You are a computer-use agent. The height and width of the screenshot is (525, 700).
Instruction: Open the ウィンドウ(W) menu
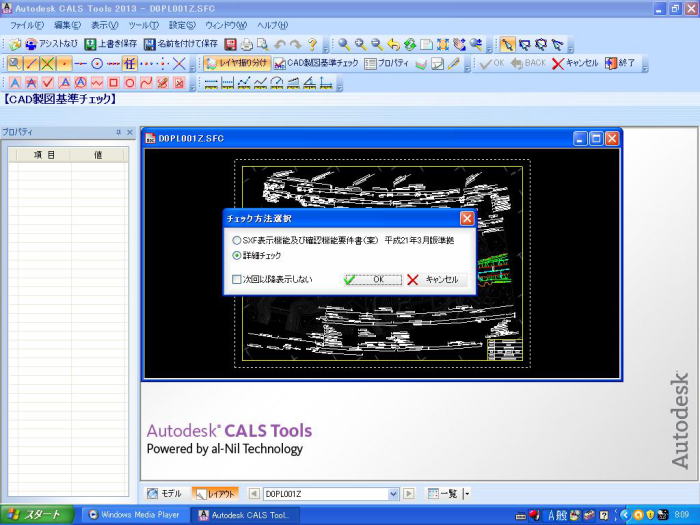(226, 25)
